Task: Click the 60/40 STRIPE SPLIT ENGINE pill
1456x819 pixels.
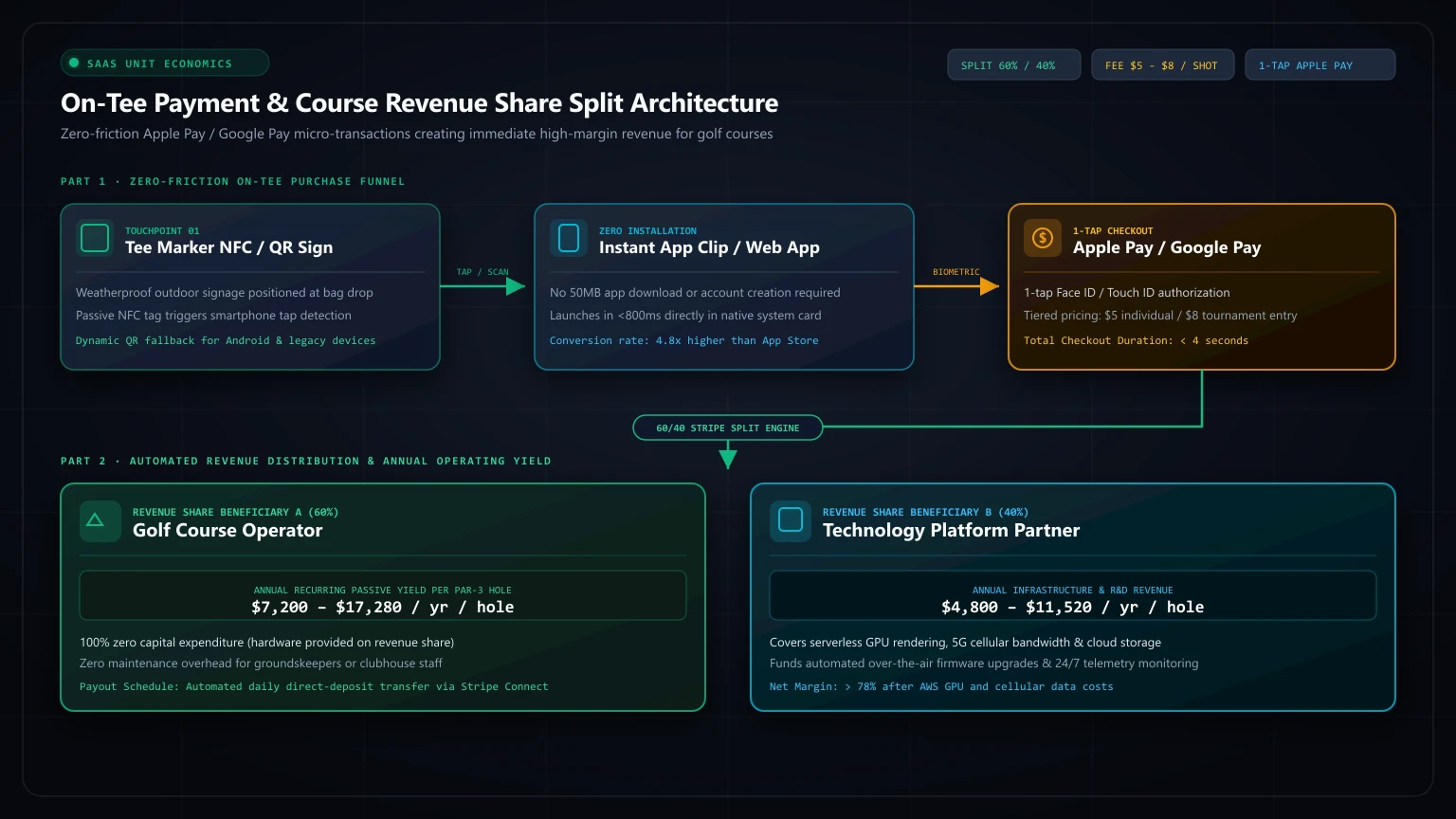Action: (x=728, y=428)
